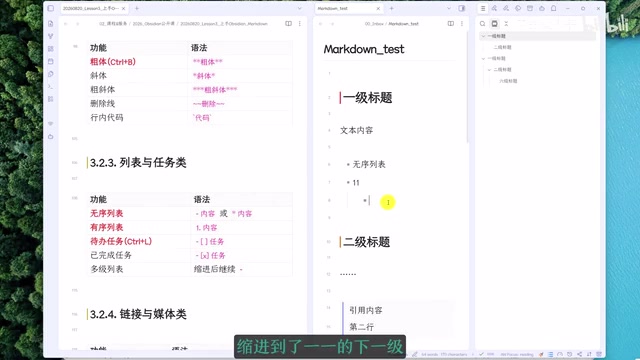
Task: Open graph view from the left ribbon
Action: tap(51, 36)
